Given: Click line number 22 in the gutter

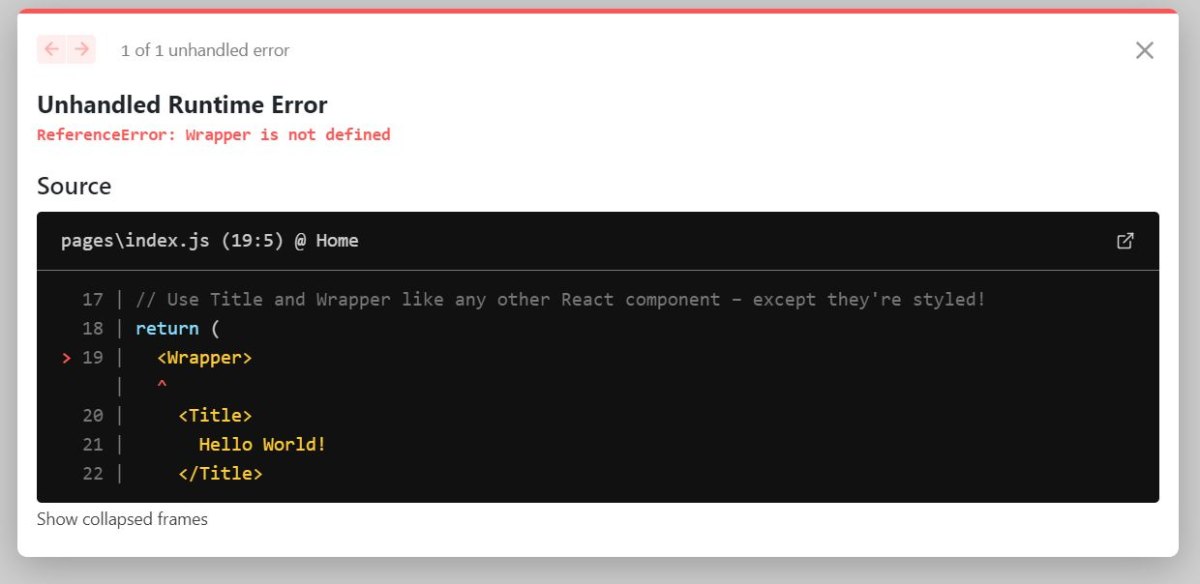Looking at the screenshot, I should click(93, 473).
